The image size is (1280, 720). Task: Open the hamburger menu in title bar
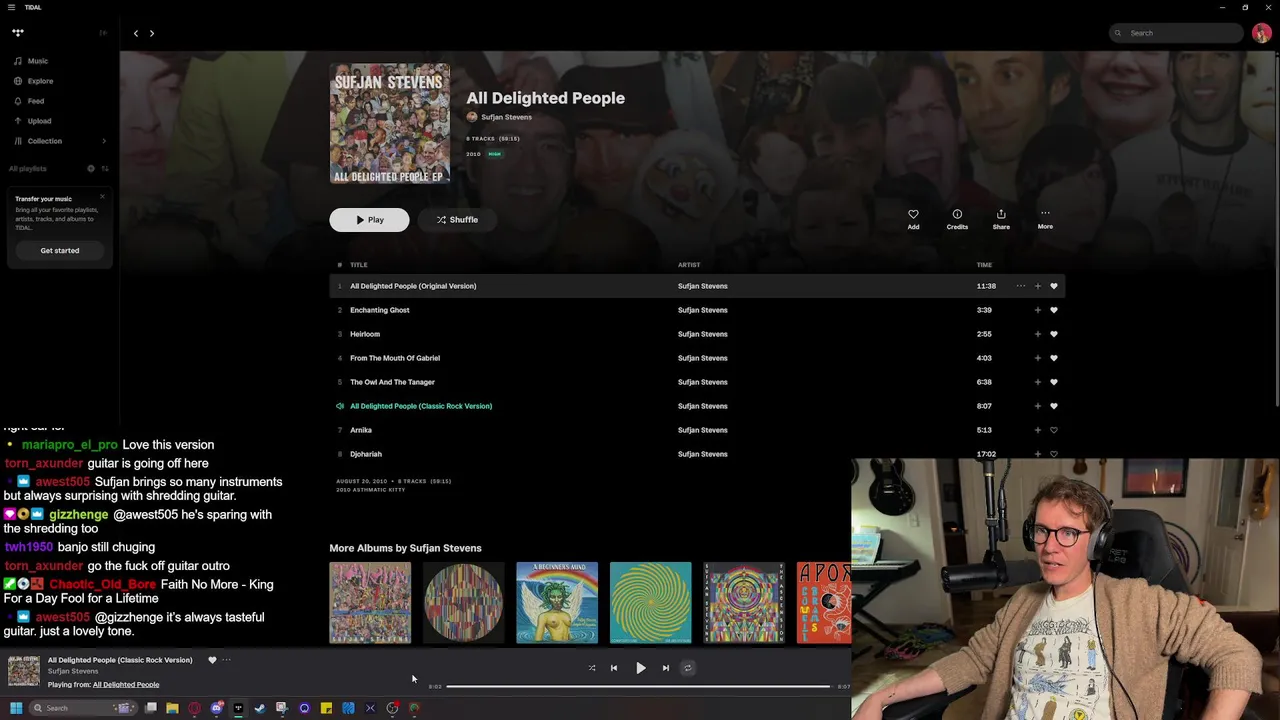coord(12,7)
